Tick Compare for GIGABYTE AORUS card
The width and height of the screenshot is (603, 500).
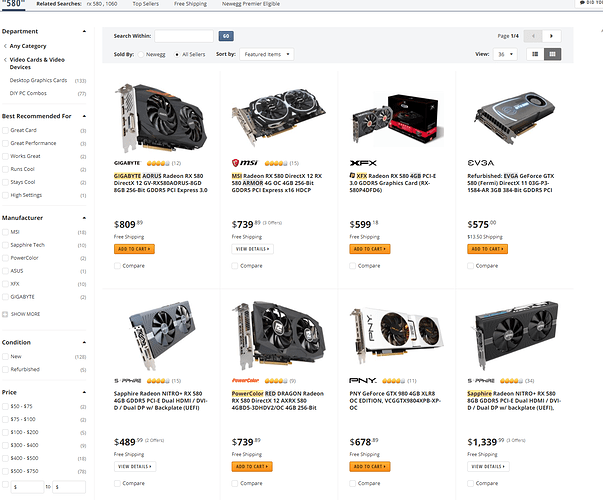pos(117,266)
